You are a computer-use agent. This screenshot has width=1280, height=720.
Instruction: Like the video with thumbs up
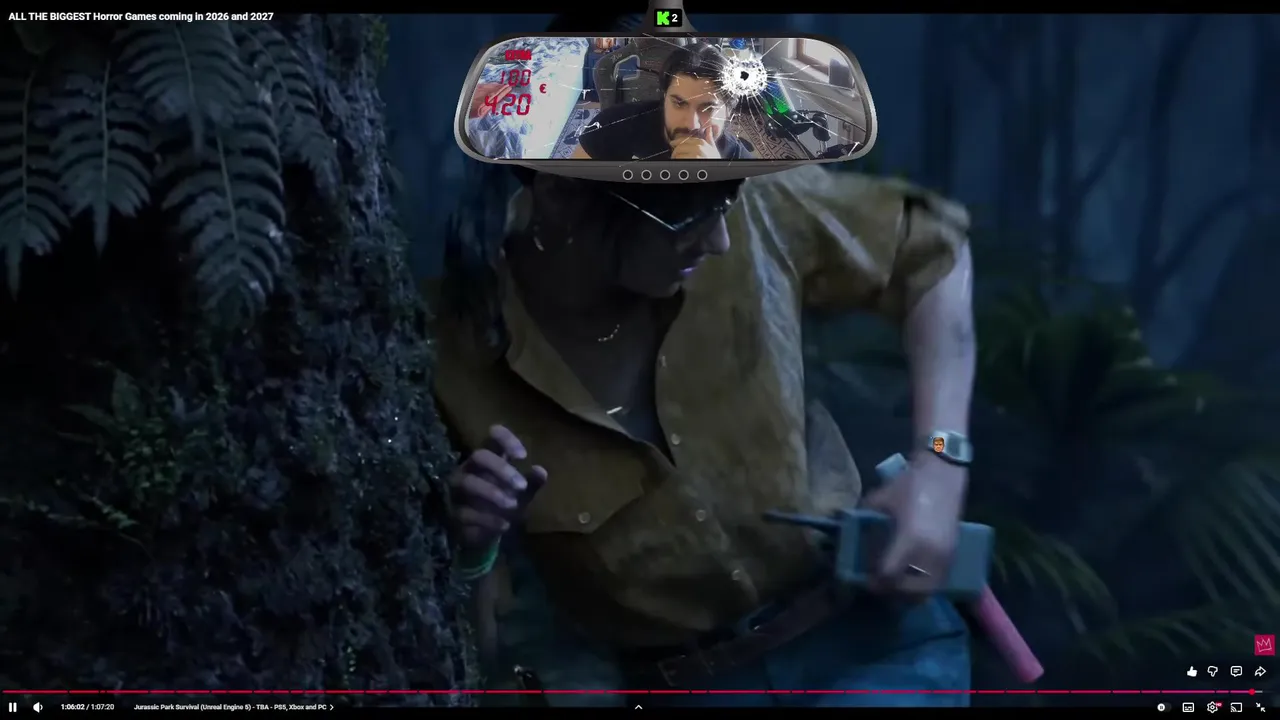click(1192, 672)
